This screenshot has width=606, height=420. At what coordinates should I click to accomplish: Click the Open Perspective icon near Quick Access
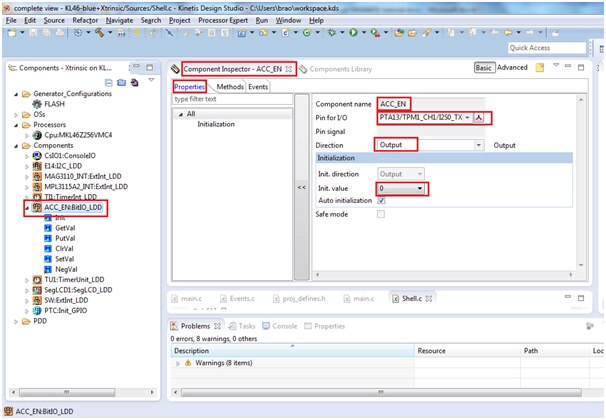601,48
